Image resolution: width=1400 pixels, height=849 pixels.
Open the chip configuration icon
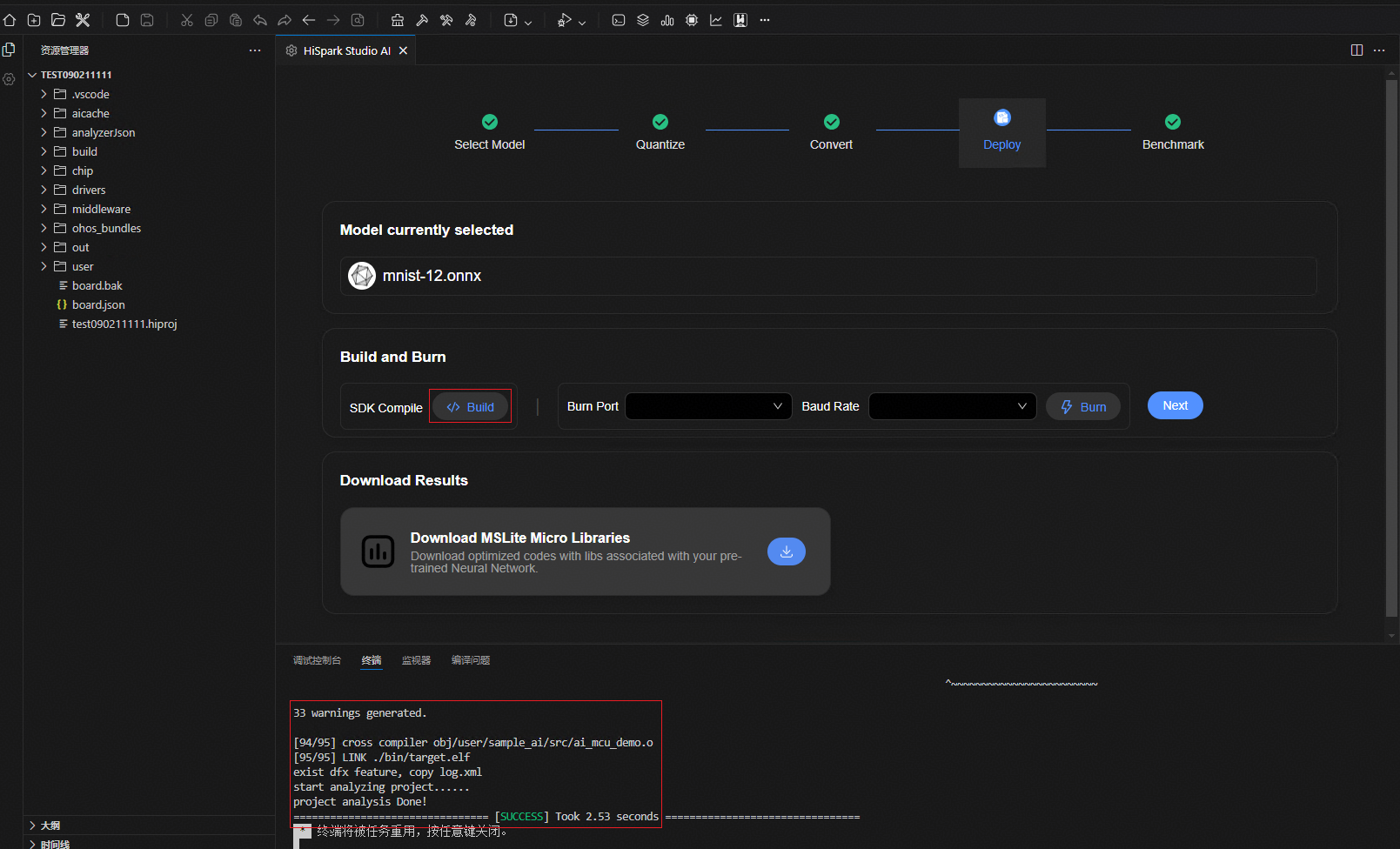(x=692, y=20)
